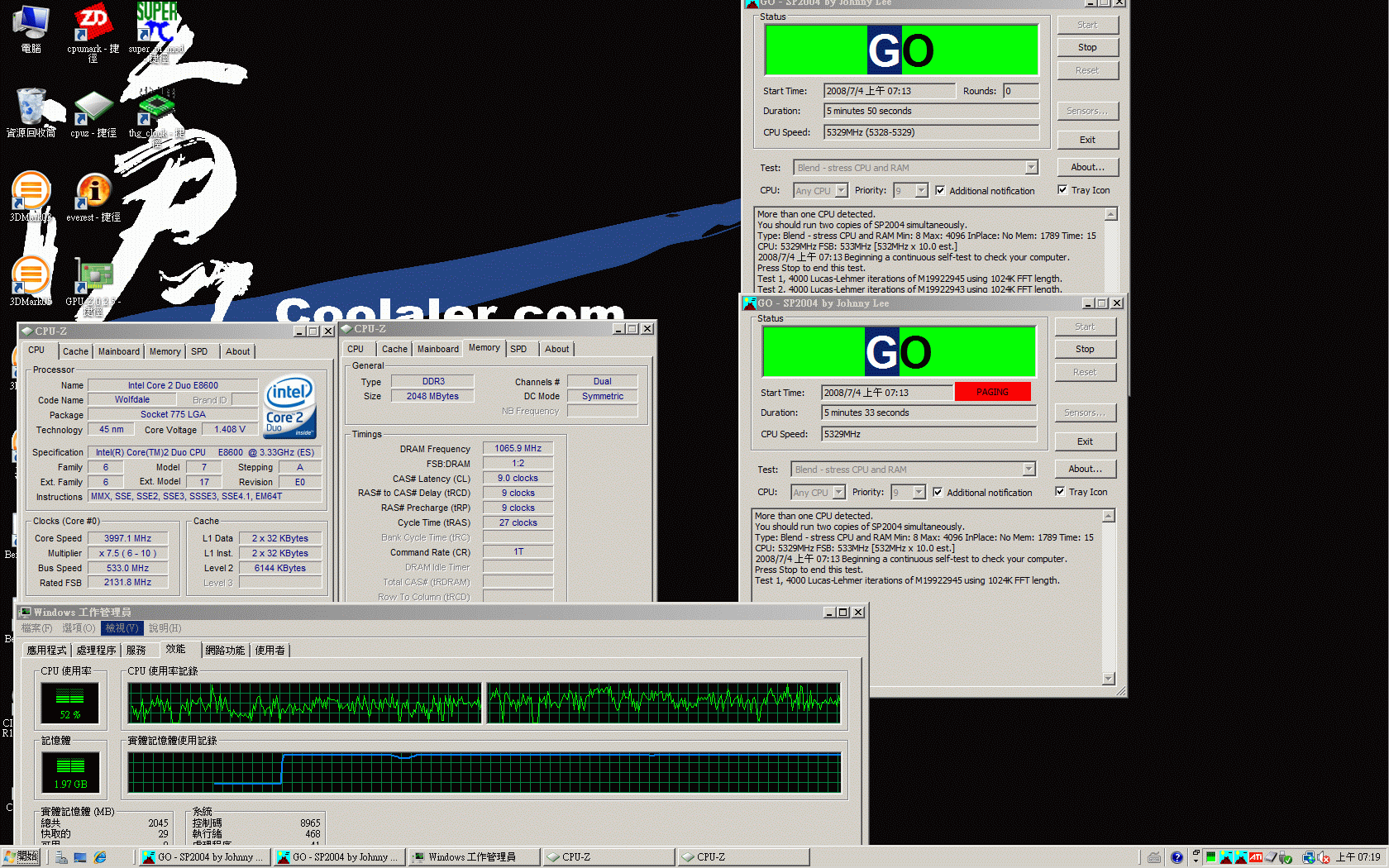1389x868 pixels.
Task: Click Stop in SP2004 window showing Rounds
Action: pos(1087,47)
